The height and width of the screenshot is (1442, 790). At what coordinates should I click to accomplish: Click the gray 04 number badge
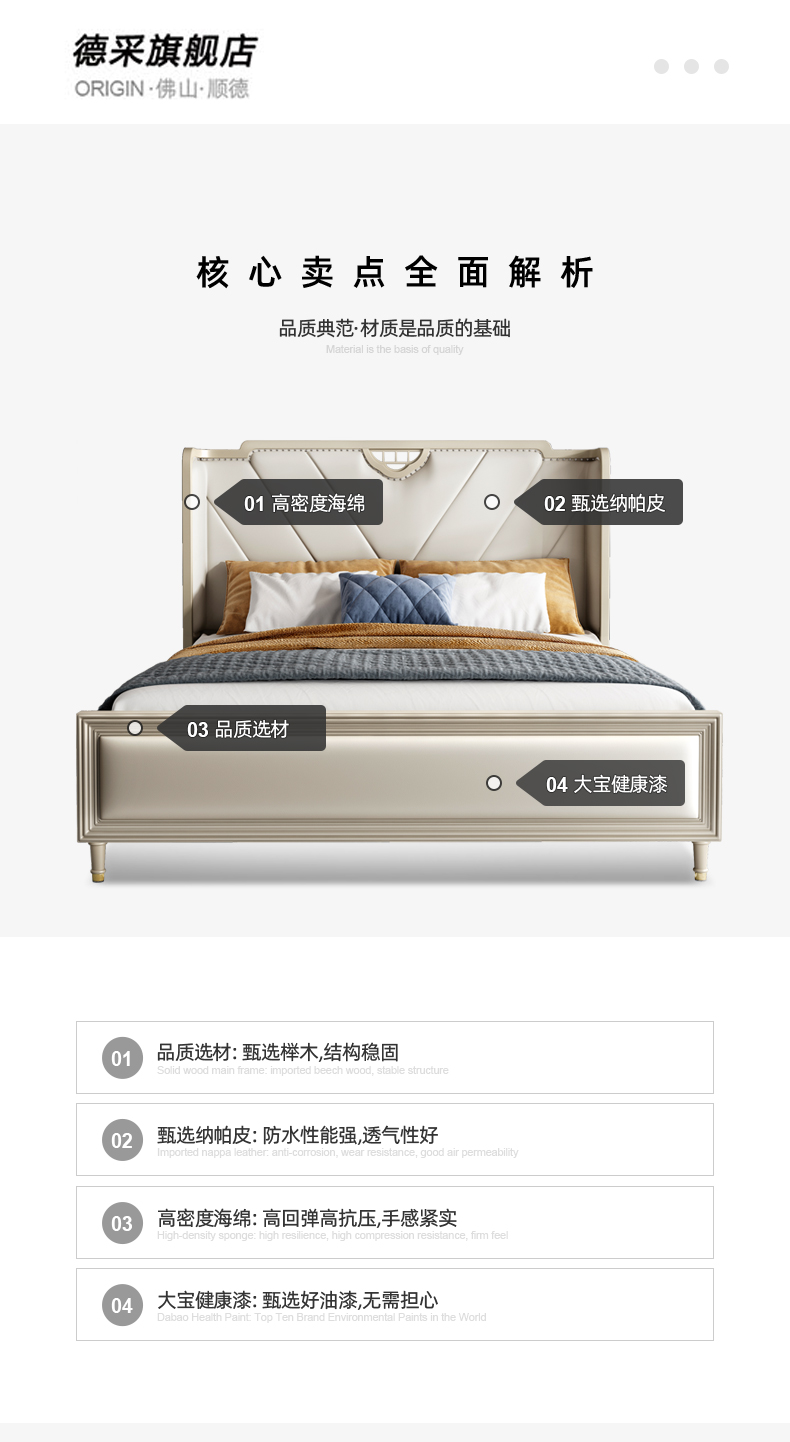122,1306
